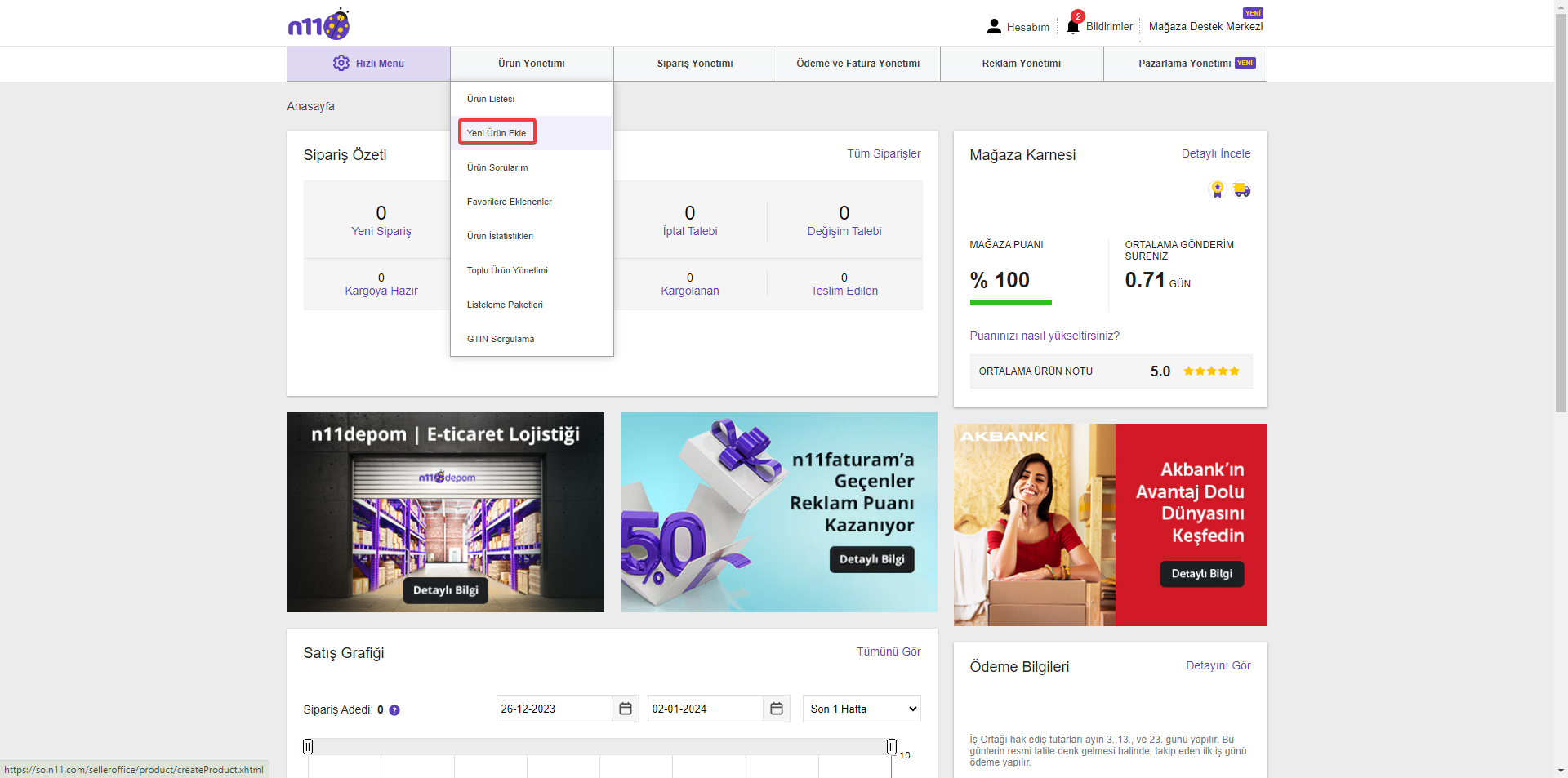Open Bildirimler notification bell
Image resolution: width=1568 pixels, height=778 pixels.
(1073, 26)
